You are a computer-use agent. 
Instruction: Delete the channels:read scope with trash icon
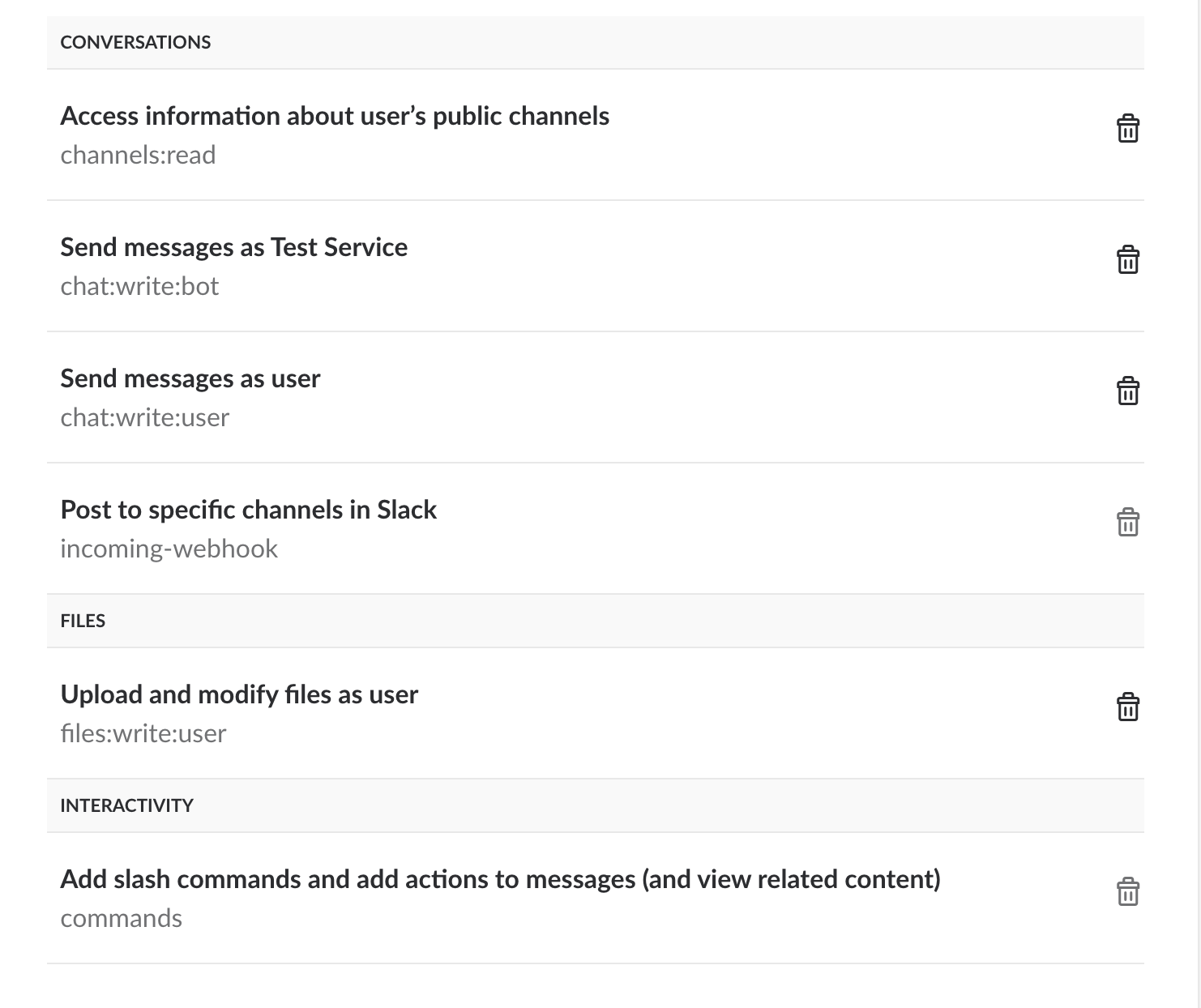[1127, 129]
